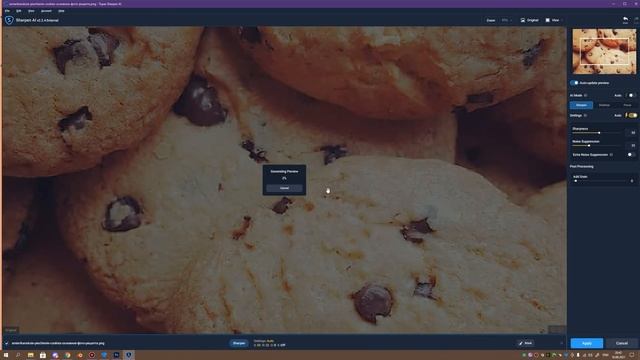Click Extra Noise Suppression info icon
Screen dimensions: 640x360
[611, 155]
